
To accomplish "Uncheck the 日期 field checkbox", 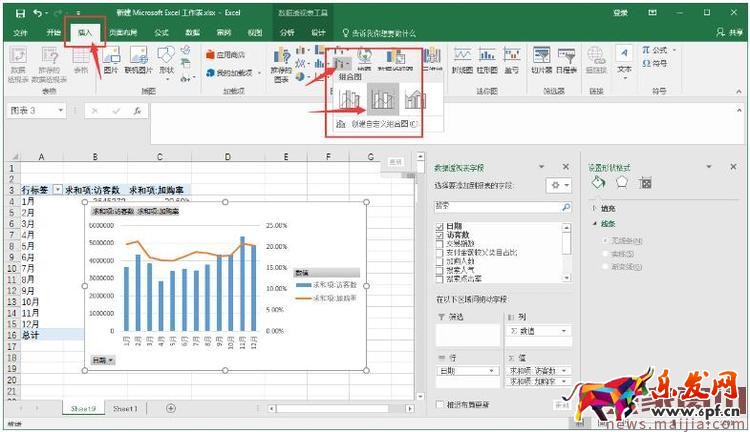I will tap(440, 228).
